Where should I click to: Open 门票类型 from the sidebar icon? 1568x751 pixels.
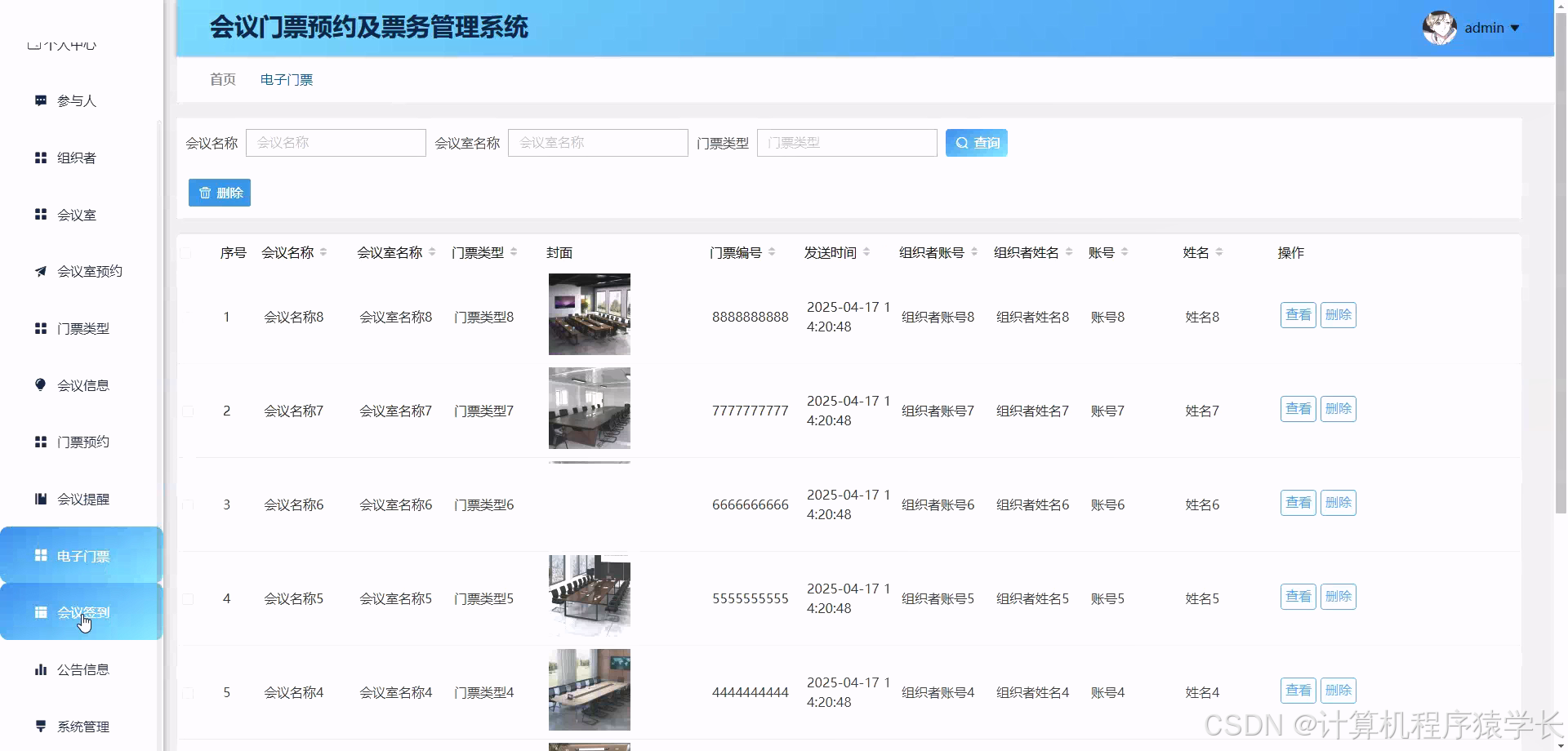[41, 328]
